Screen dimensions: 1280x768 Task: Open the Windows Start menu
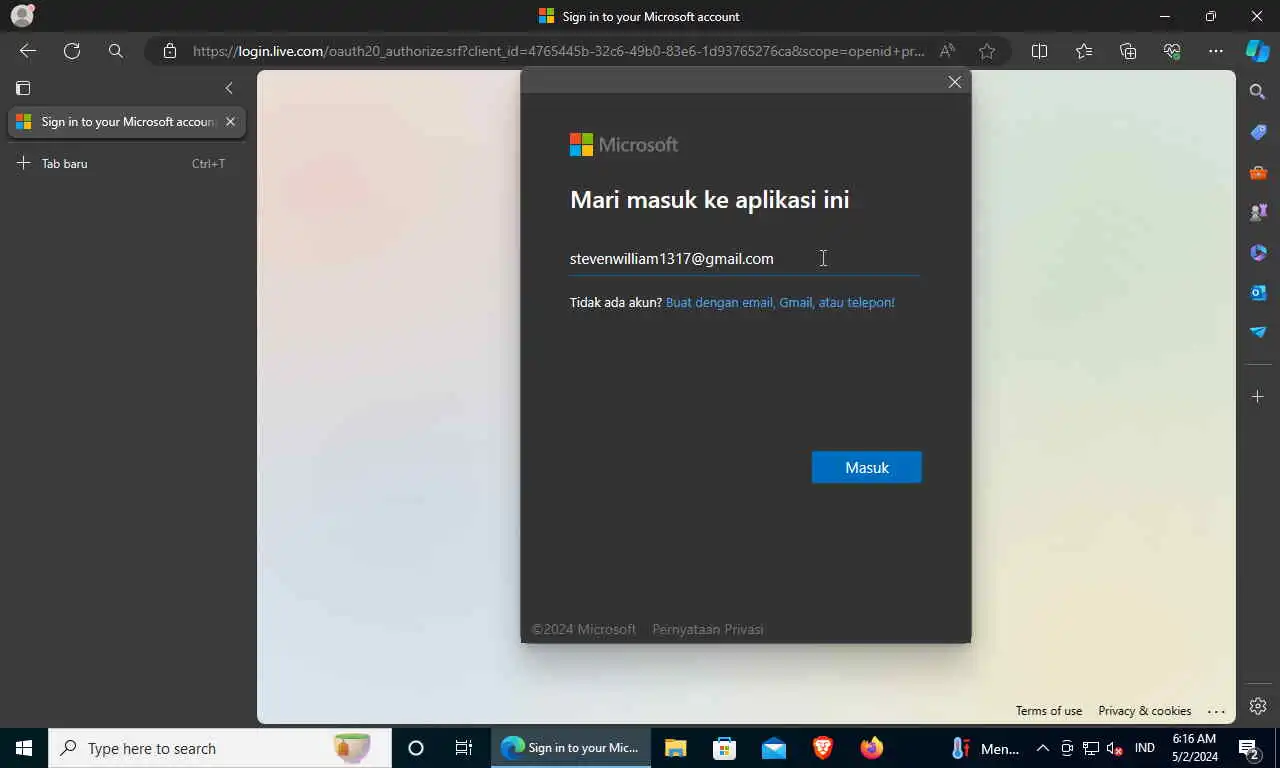[24, 748]
